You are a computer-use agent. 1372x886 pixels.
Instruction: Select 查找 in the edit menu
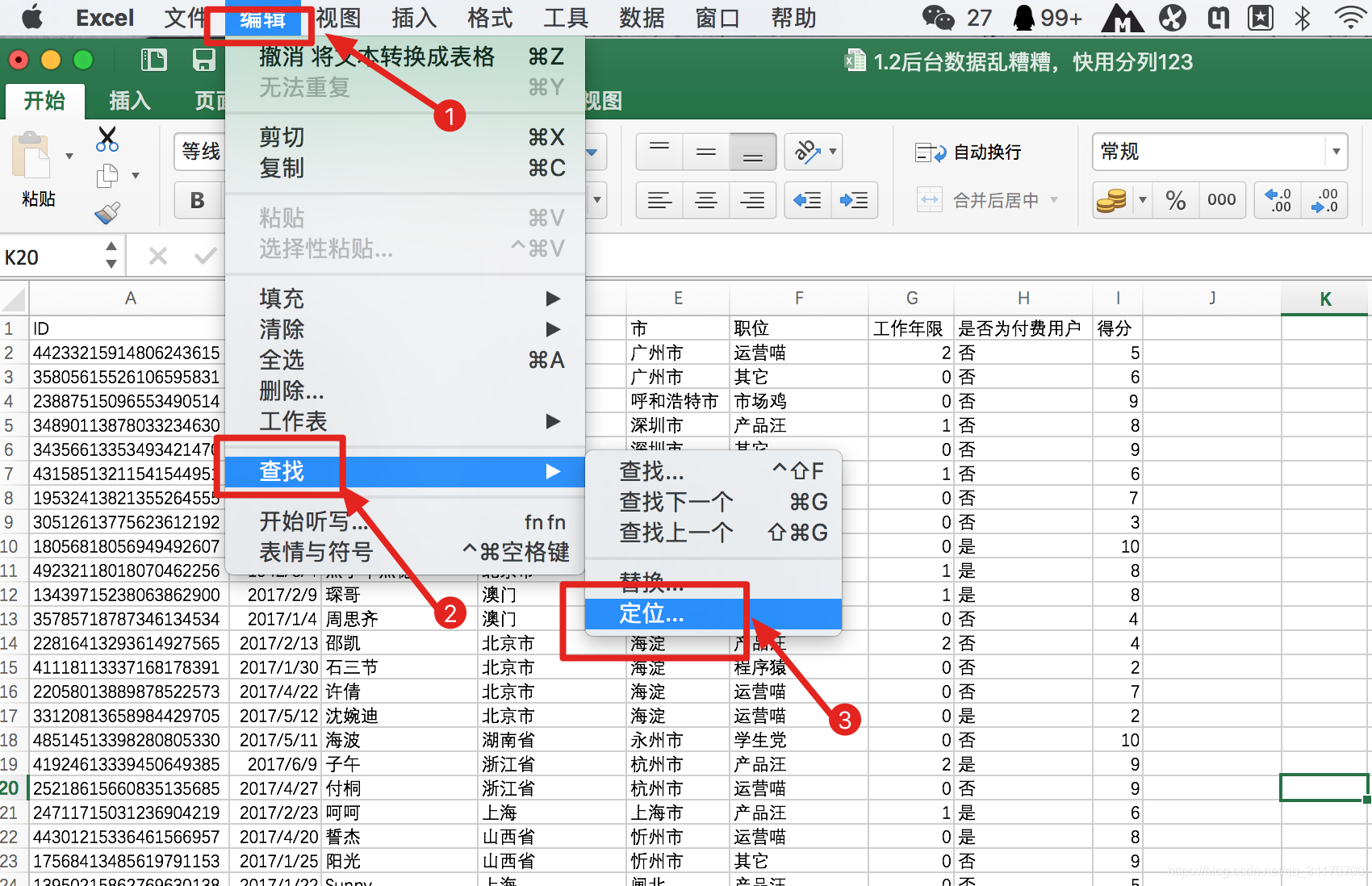pos(405,471)
